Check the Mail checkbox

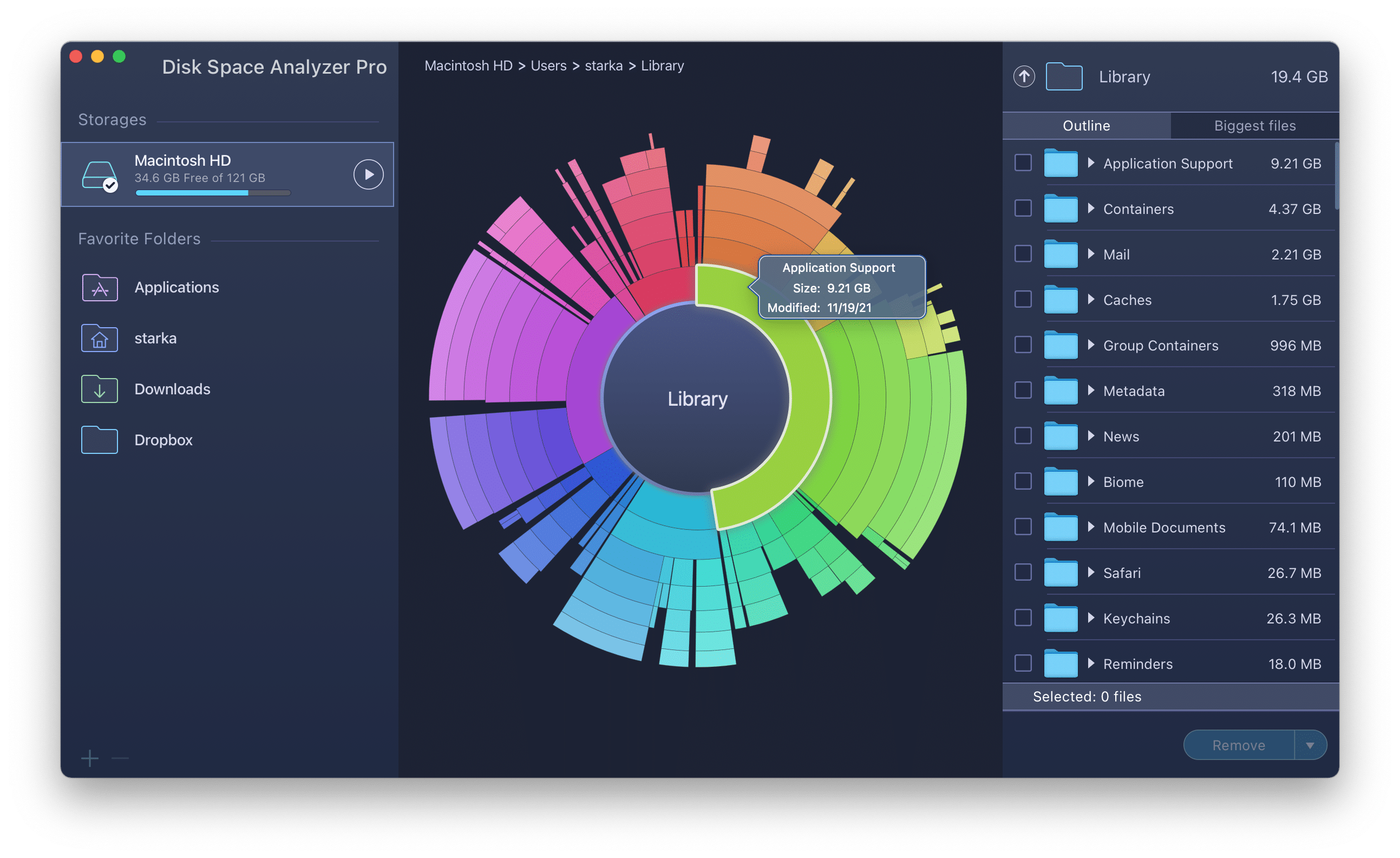point(1023,253)
